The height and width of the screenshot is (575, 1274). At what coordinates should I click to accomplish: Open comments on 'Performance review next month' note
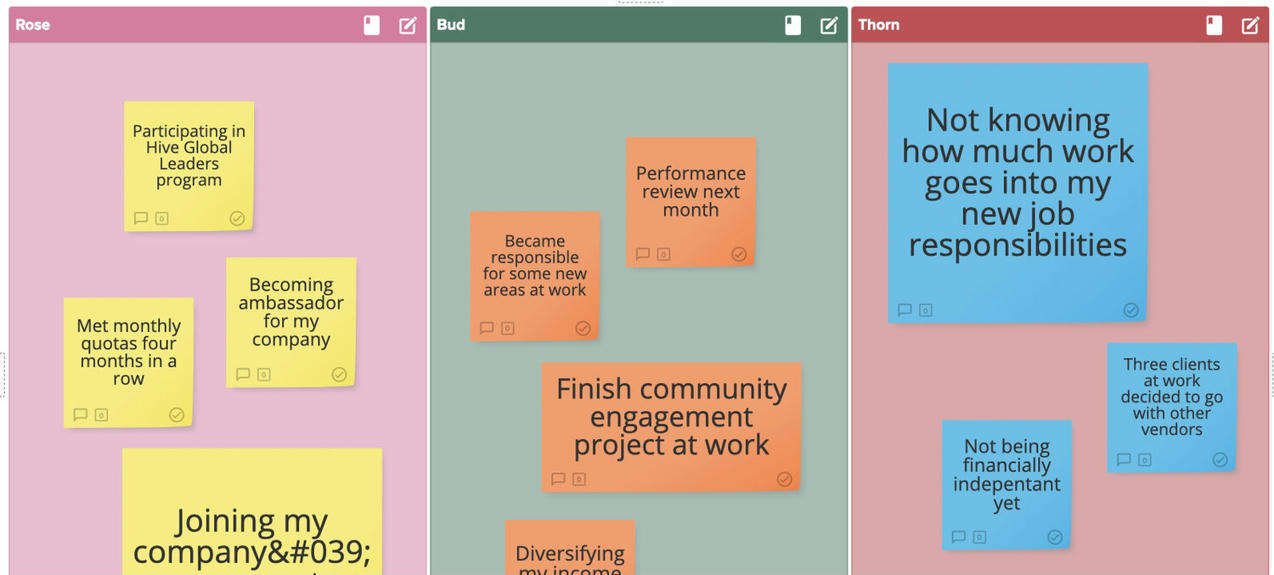coord(643,254)
